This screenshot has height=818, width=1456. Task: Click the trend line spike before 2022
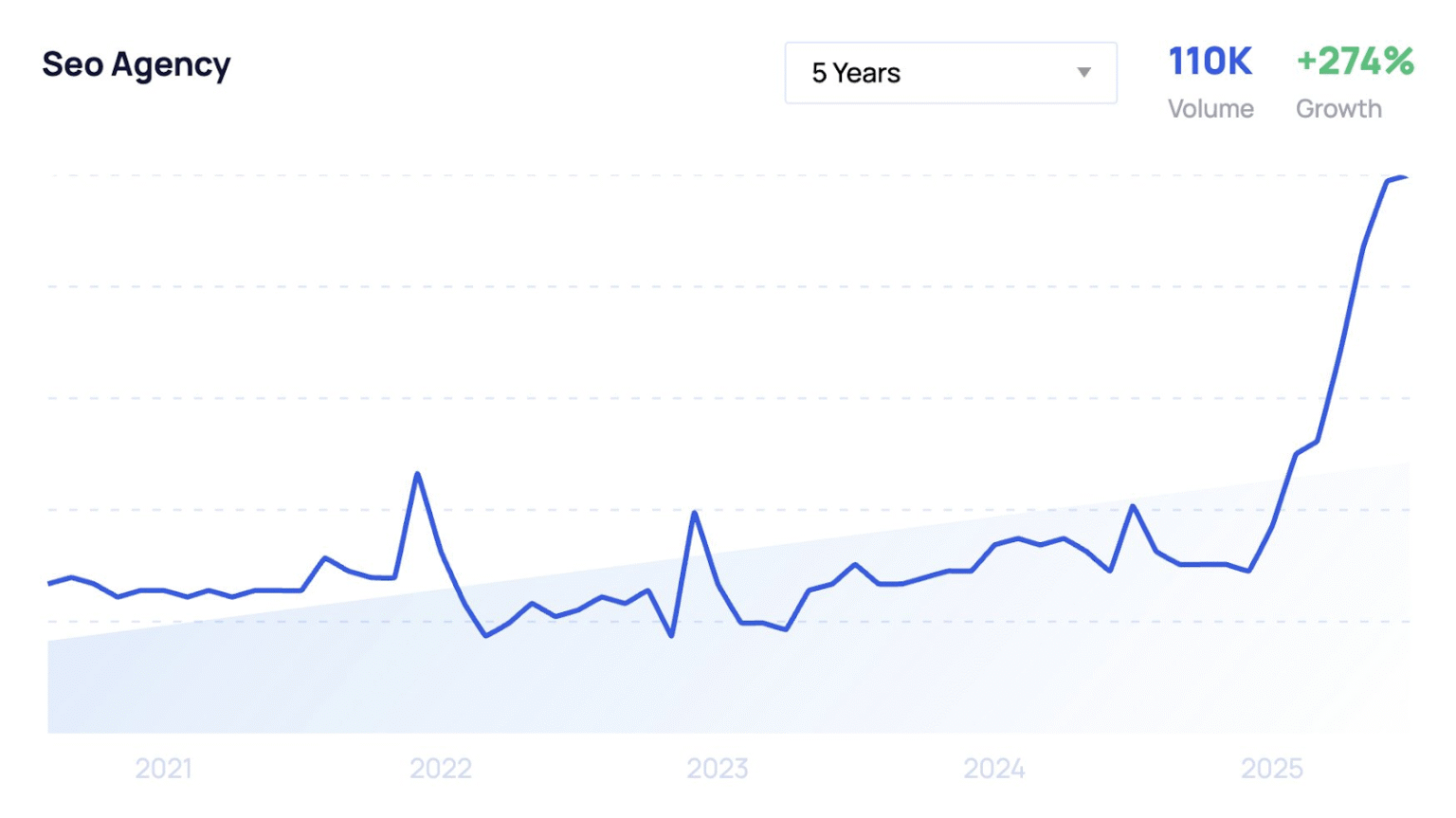tap(417, 474)
